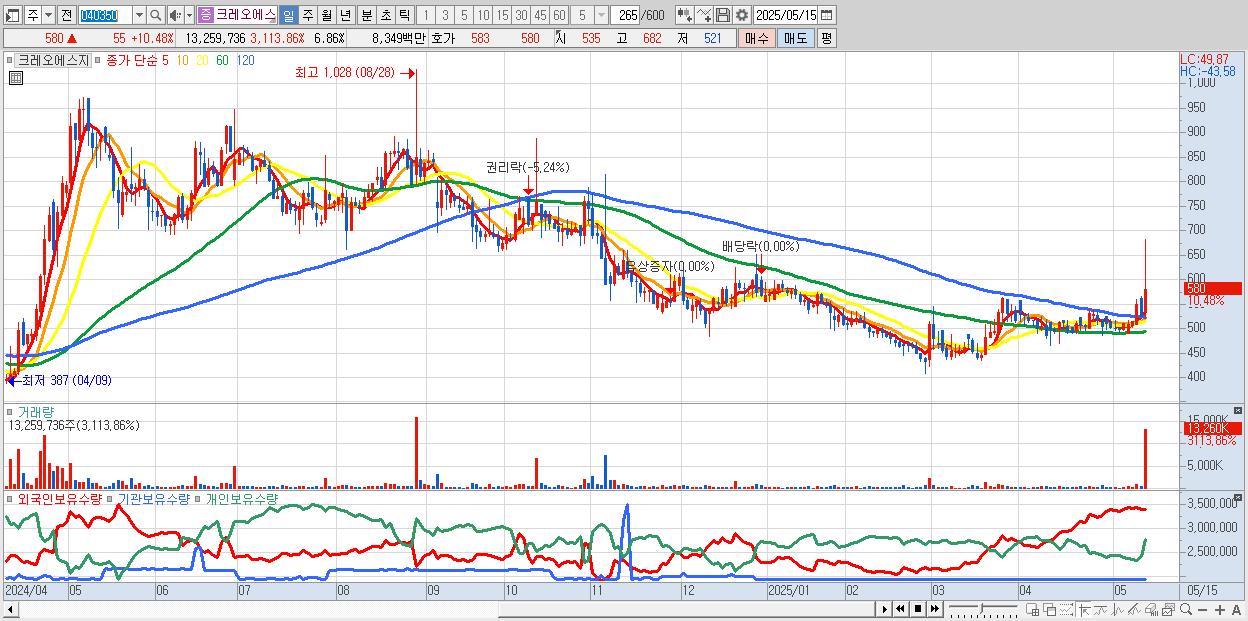Zoom out with the minus icon
The image size is (1248, 621).
click(x=1202, y=610)
